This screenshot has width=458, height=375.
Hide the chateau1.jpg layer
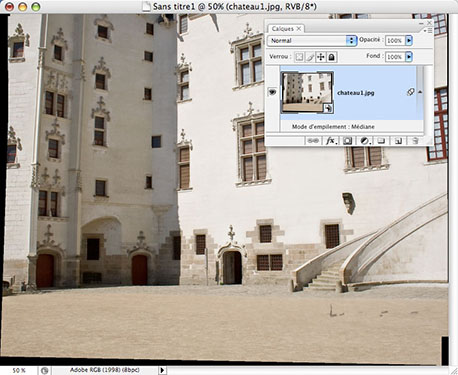[272, 92]
